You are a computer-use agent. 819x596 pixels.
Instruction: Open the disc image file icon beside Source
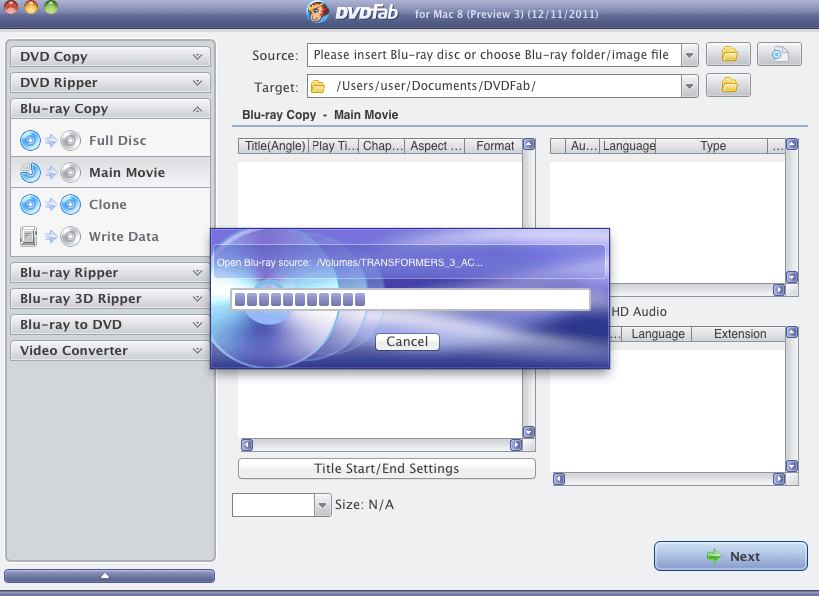click(779, 54)
